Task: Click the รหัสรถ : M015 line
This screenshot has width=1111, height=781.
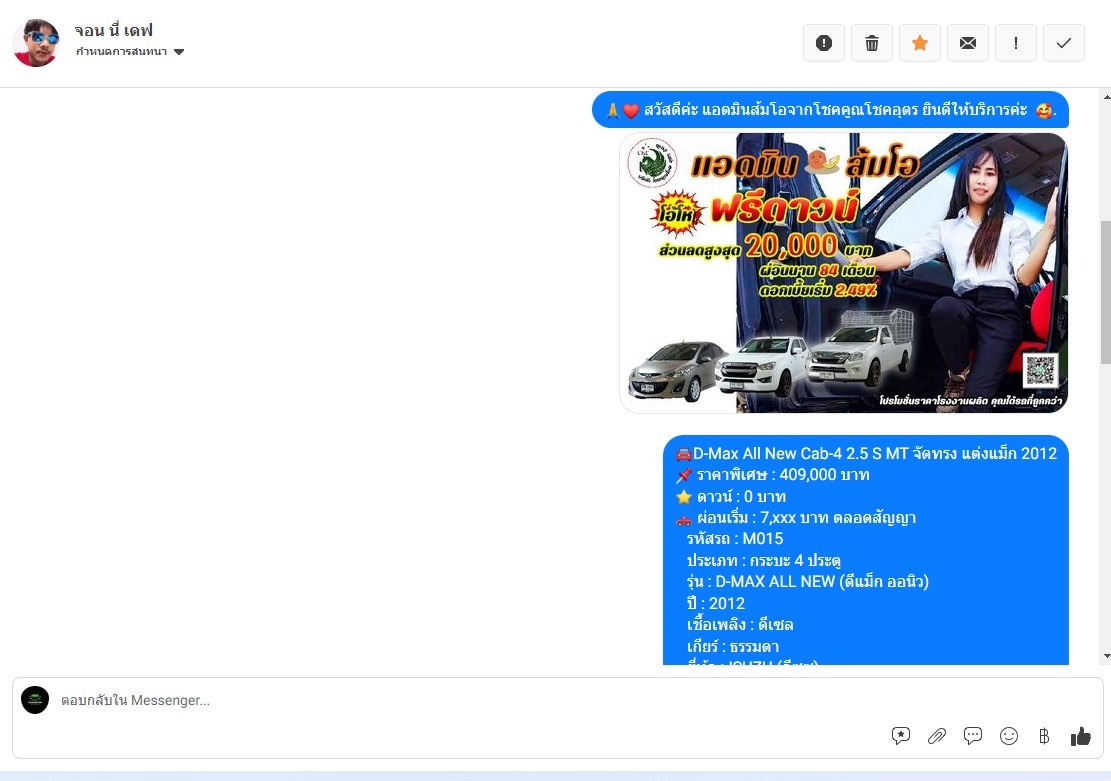Action: pyautogui.click(x=735, y=539)
